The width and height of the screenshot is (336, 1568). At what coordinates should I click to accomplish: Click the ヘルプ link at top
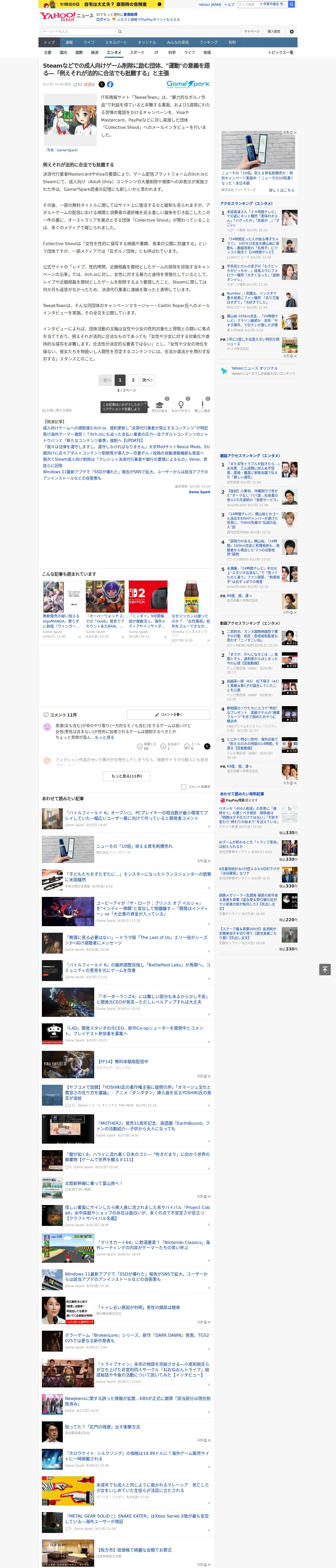pos(229,4)
